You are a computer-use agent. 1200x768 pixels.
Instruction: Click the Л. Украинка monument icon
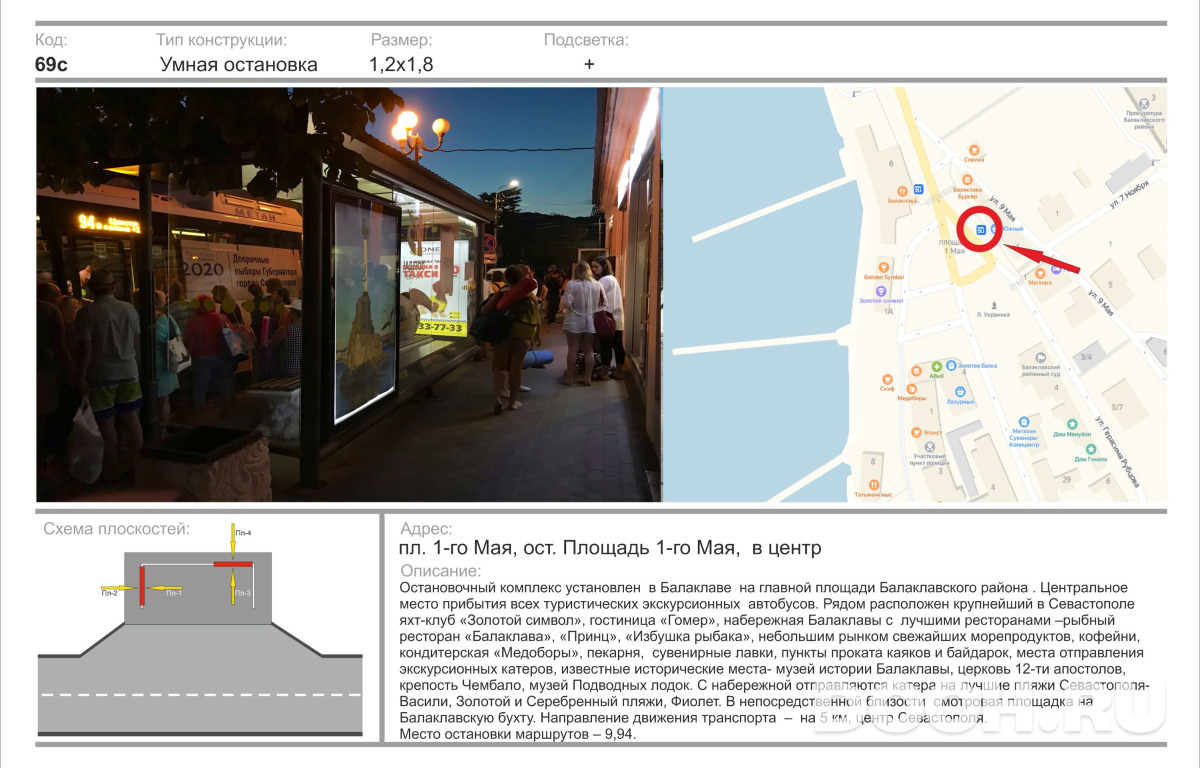[994, 305]
